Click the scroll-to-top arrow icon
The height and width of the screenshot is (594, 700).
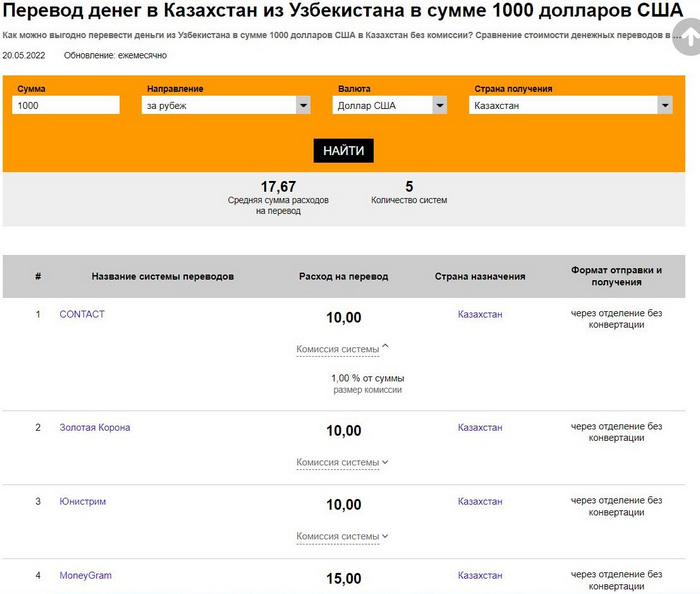[688, 37]
